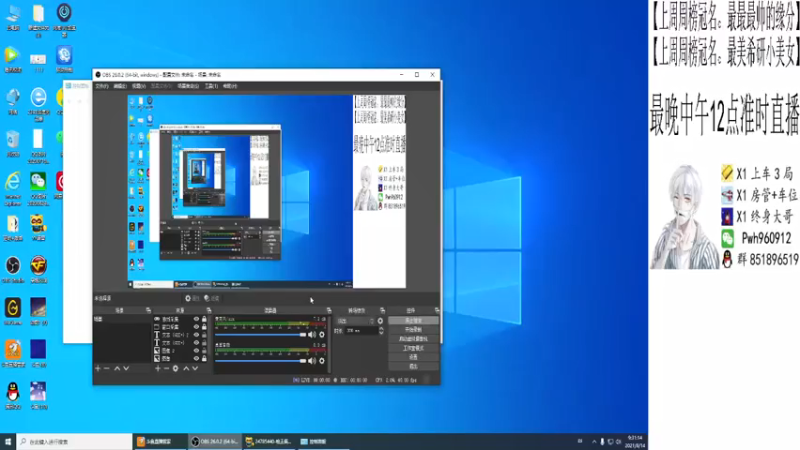
Task: Pop out the Sources dock panel icon
Action: (209, 310)
